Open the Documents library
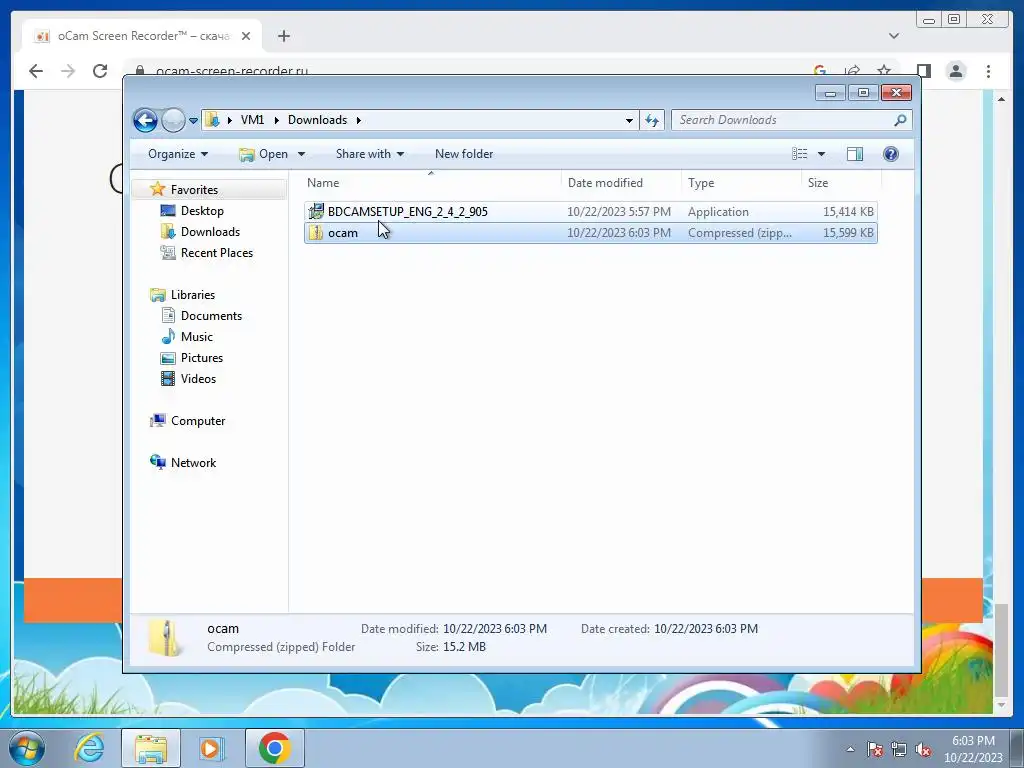Screen dimensions: 1024x768 [x=211, y=316]
